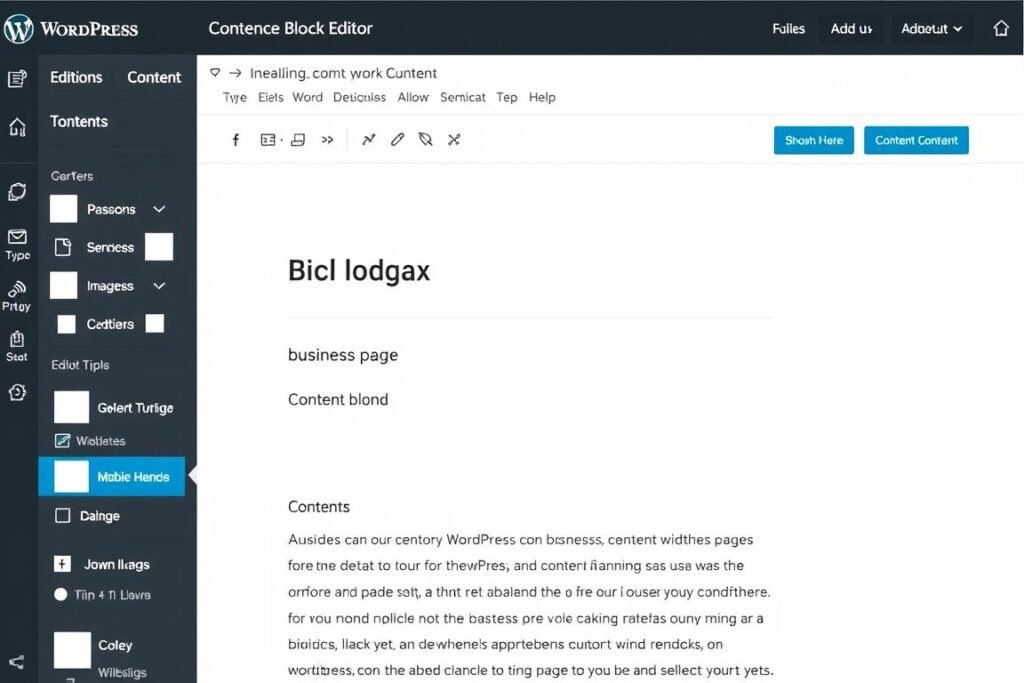Click the scissors cut icon in the toolbar

coord(453,139)
